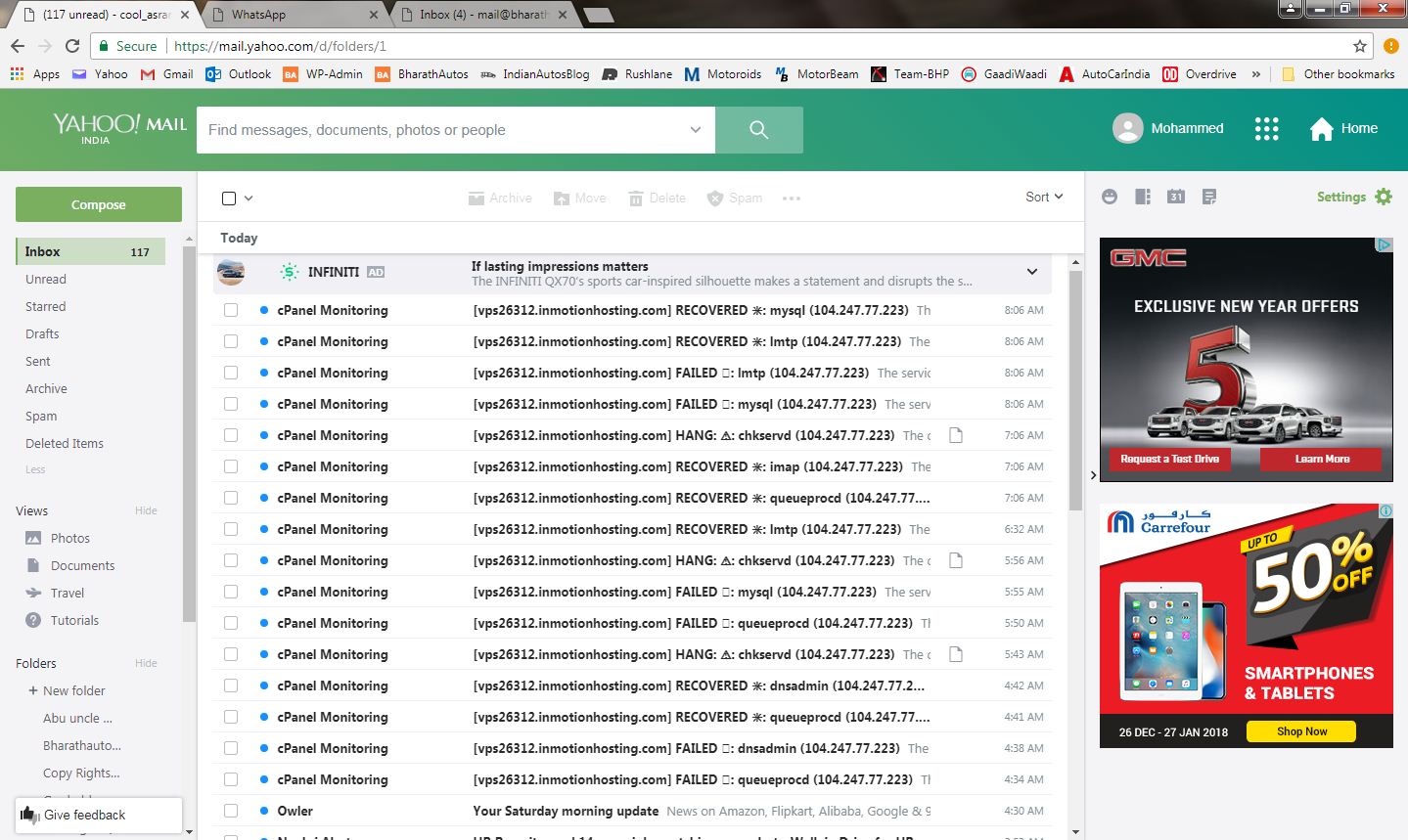Expand the INFINITI ad chevron
This screenshot has height=840, width=1408.
(x=1031, y=272)
